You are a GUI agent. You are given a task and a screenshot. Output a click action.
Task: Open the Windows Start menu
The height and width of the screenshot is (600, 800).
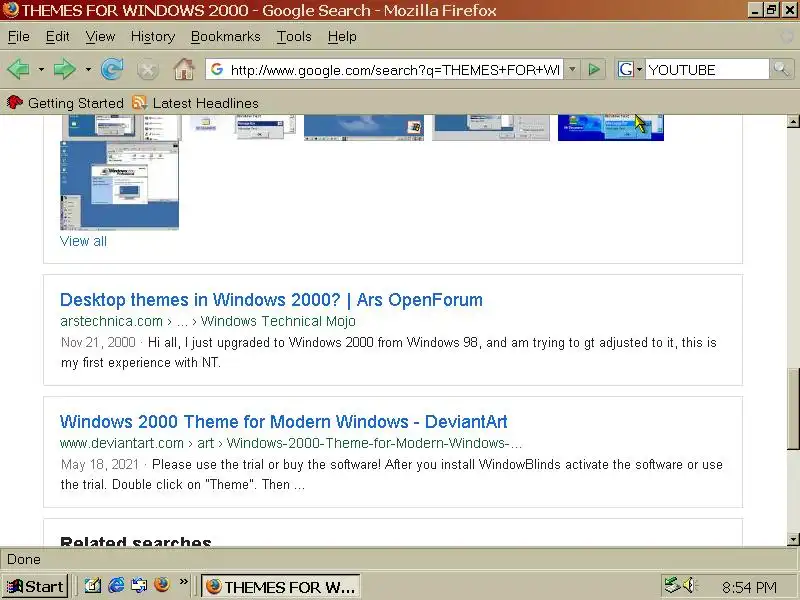35,587
